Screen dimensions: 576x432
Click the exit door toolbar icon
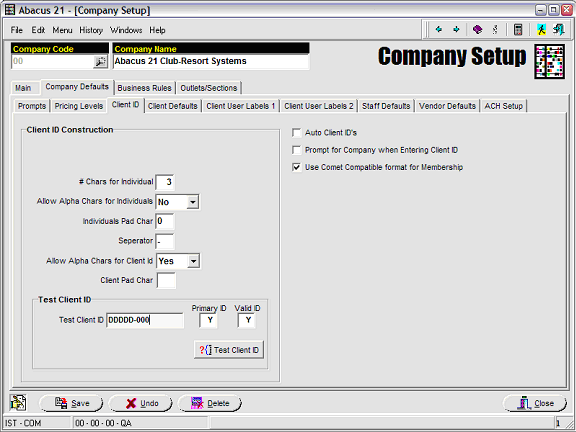[x=559, y=29]
